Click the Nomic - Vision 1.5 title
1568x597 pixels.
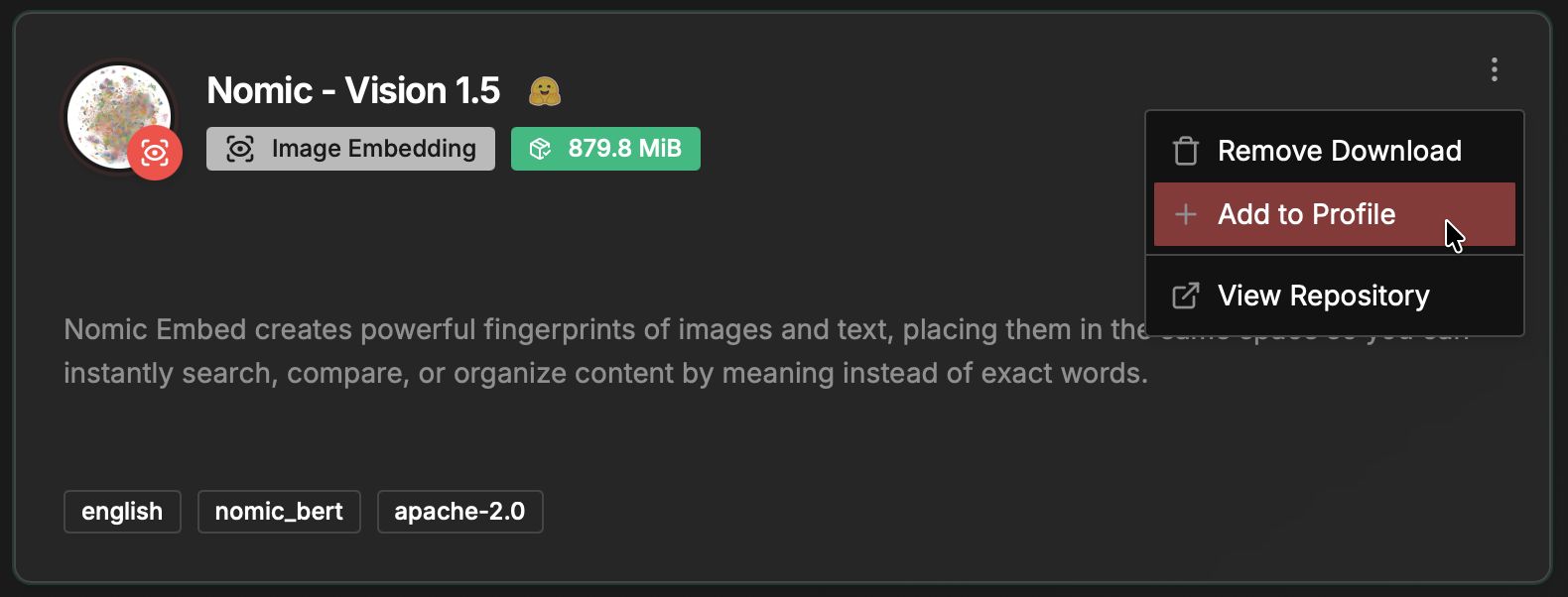click(351, 89)
